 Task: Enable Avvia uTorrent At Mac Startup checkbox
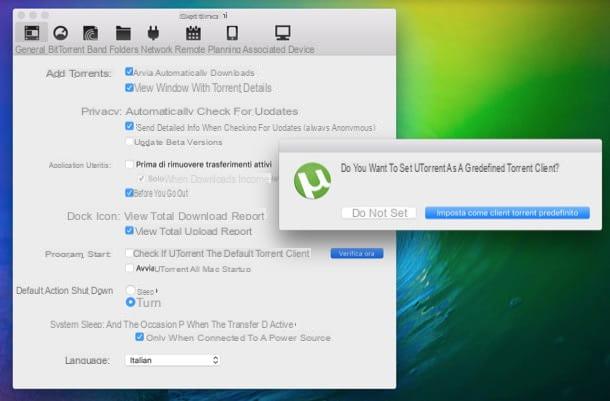tap(129, 268)
